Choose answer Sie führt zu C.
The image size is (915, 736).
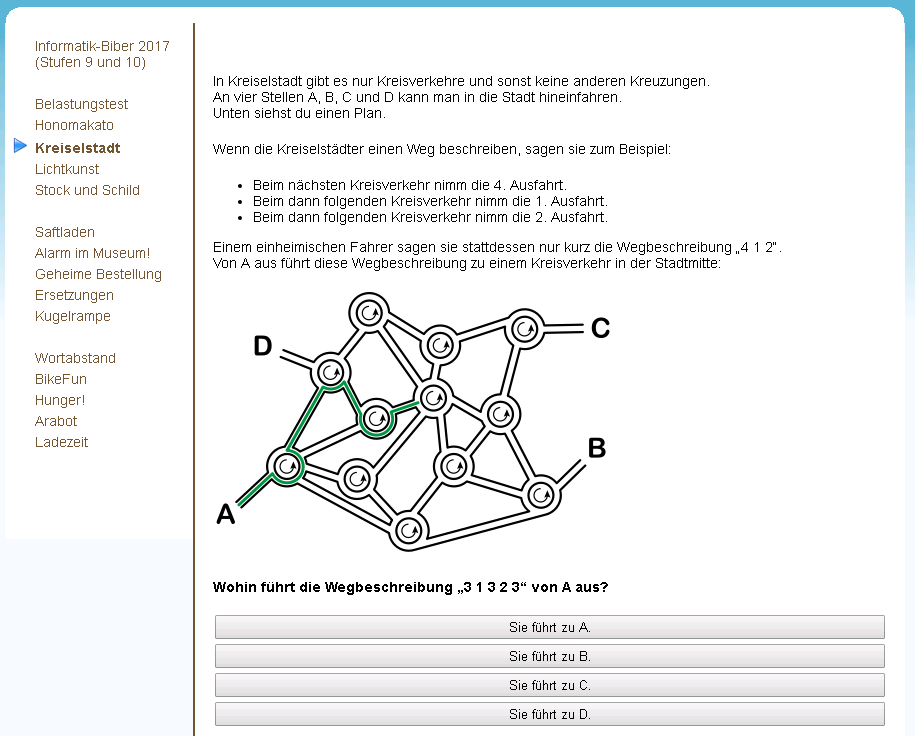[x=550, y=685]
